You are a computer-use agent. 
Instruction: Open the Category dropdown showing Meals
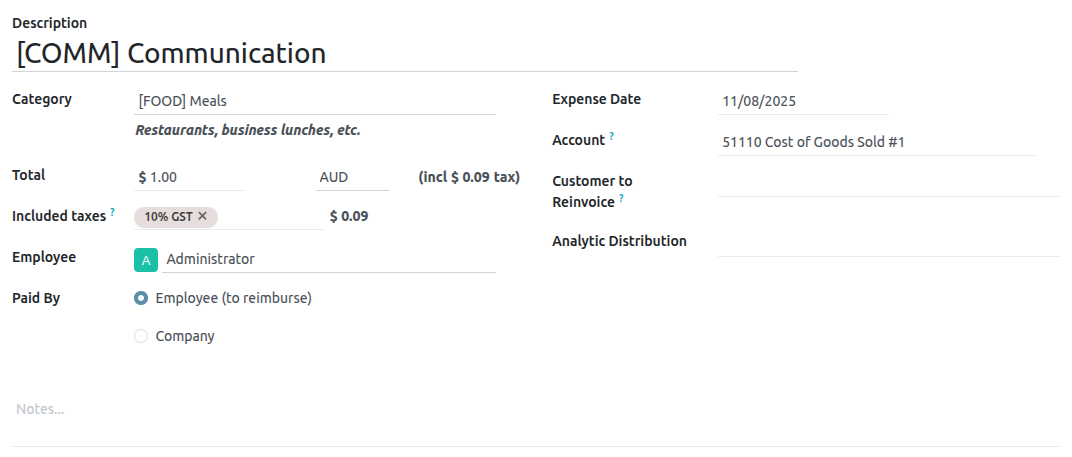coord(315,101)
